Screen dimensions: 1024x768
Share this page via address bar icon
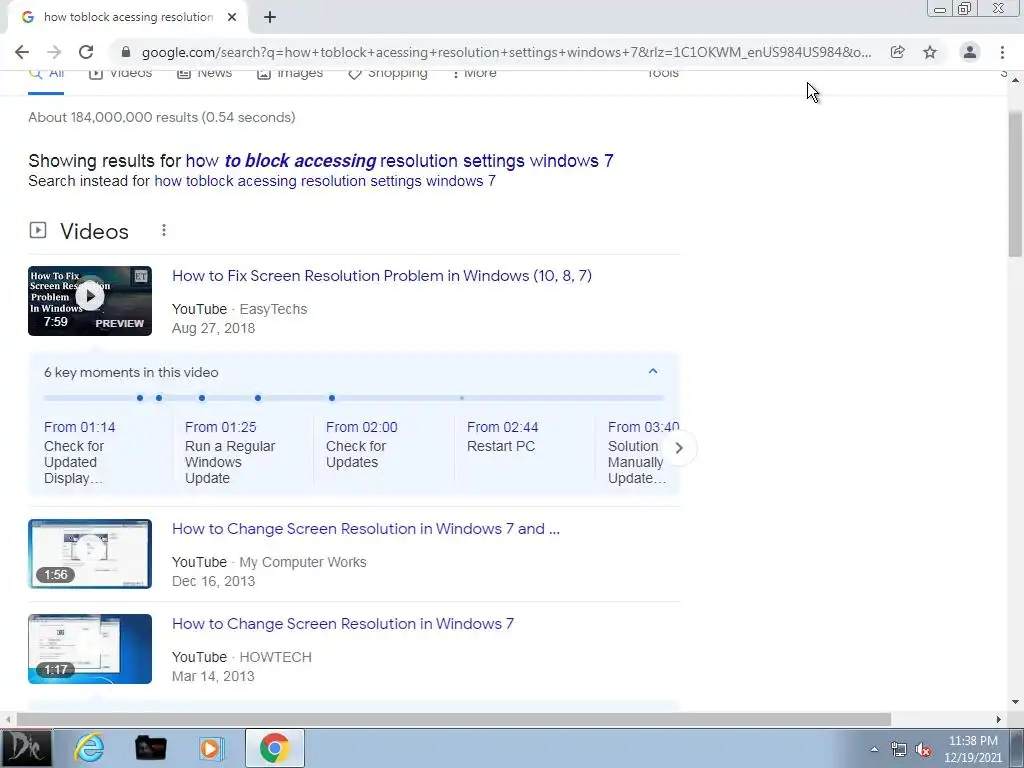pyautogui.click(x=897, y=52)
